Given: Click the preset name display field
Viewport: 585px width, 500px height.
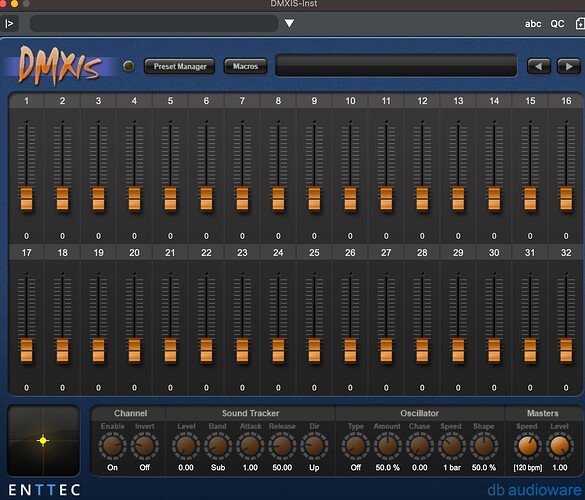Looking at the screenshot, I should [x=396, y=66].
